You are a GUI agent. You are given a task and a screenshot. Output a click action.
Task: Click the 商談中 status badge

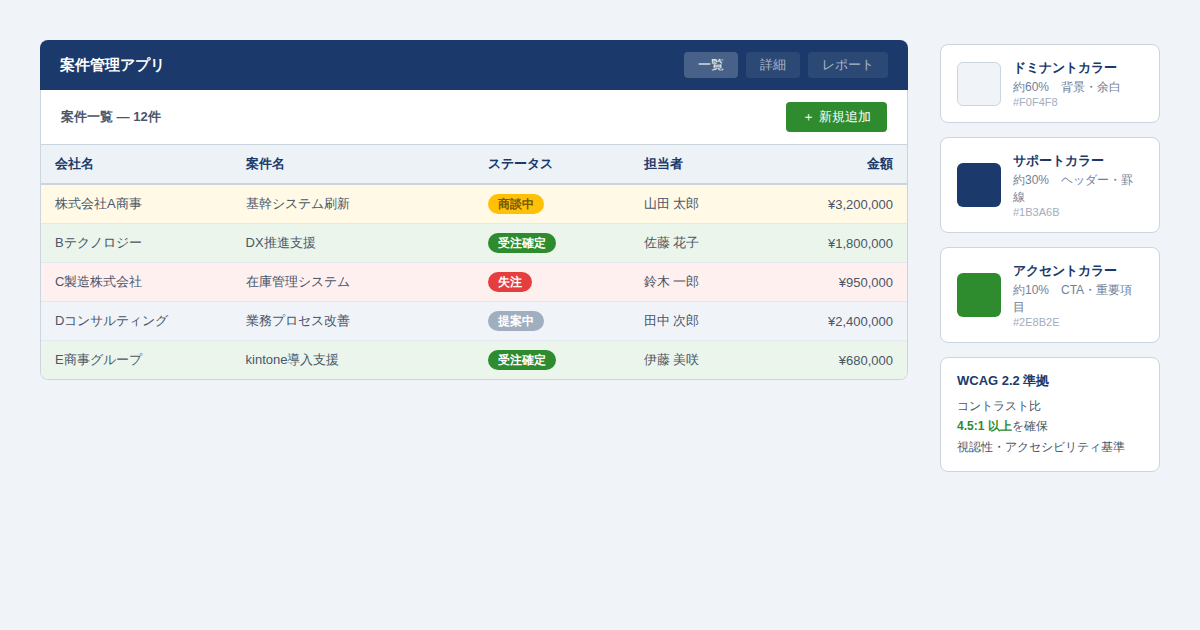coord(516,204)
